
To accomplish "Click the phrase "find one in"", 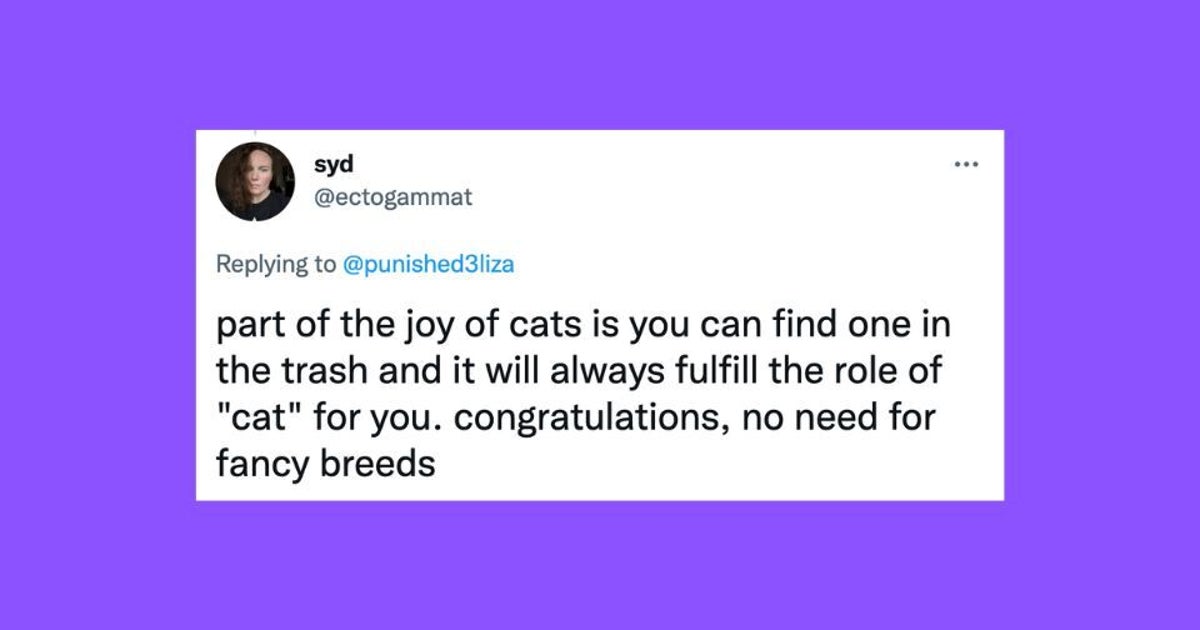I will coord(848,328).
